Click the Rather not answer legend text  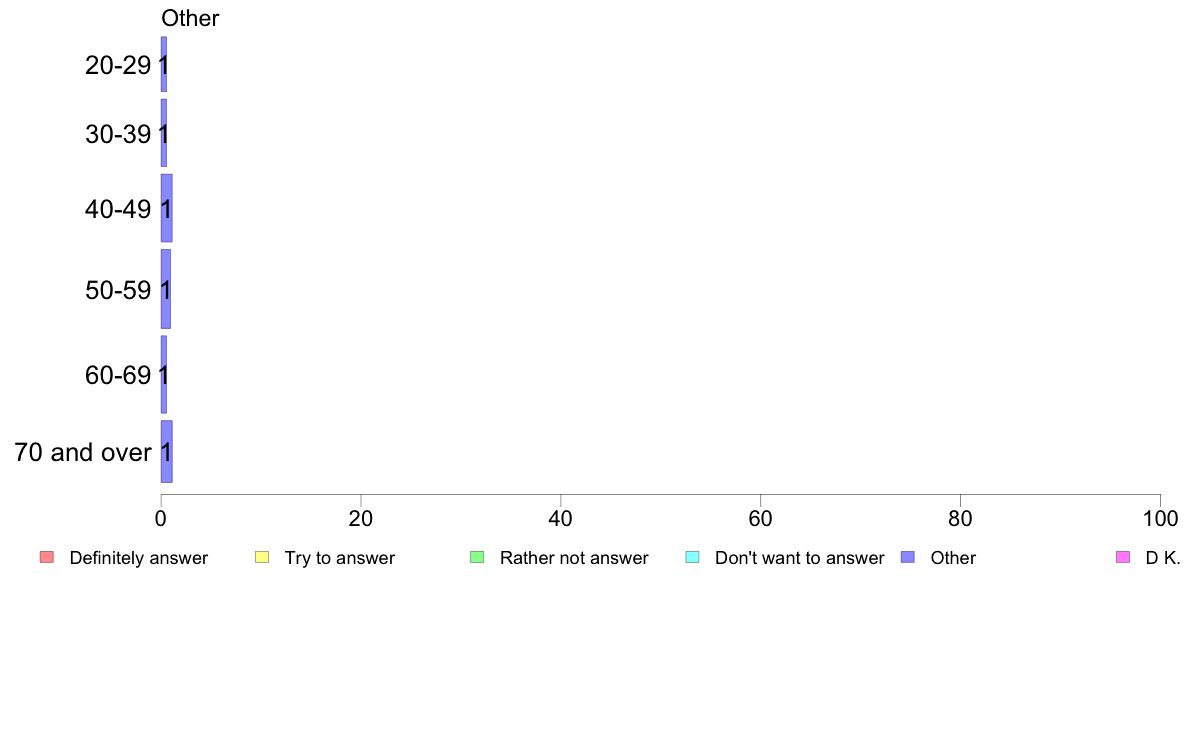574,558
